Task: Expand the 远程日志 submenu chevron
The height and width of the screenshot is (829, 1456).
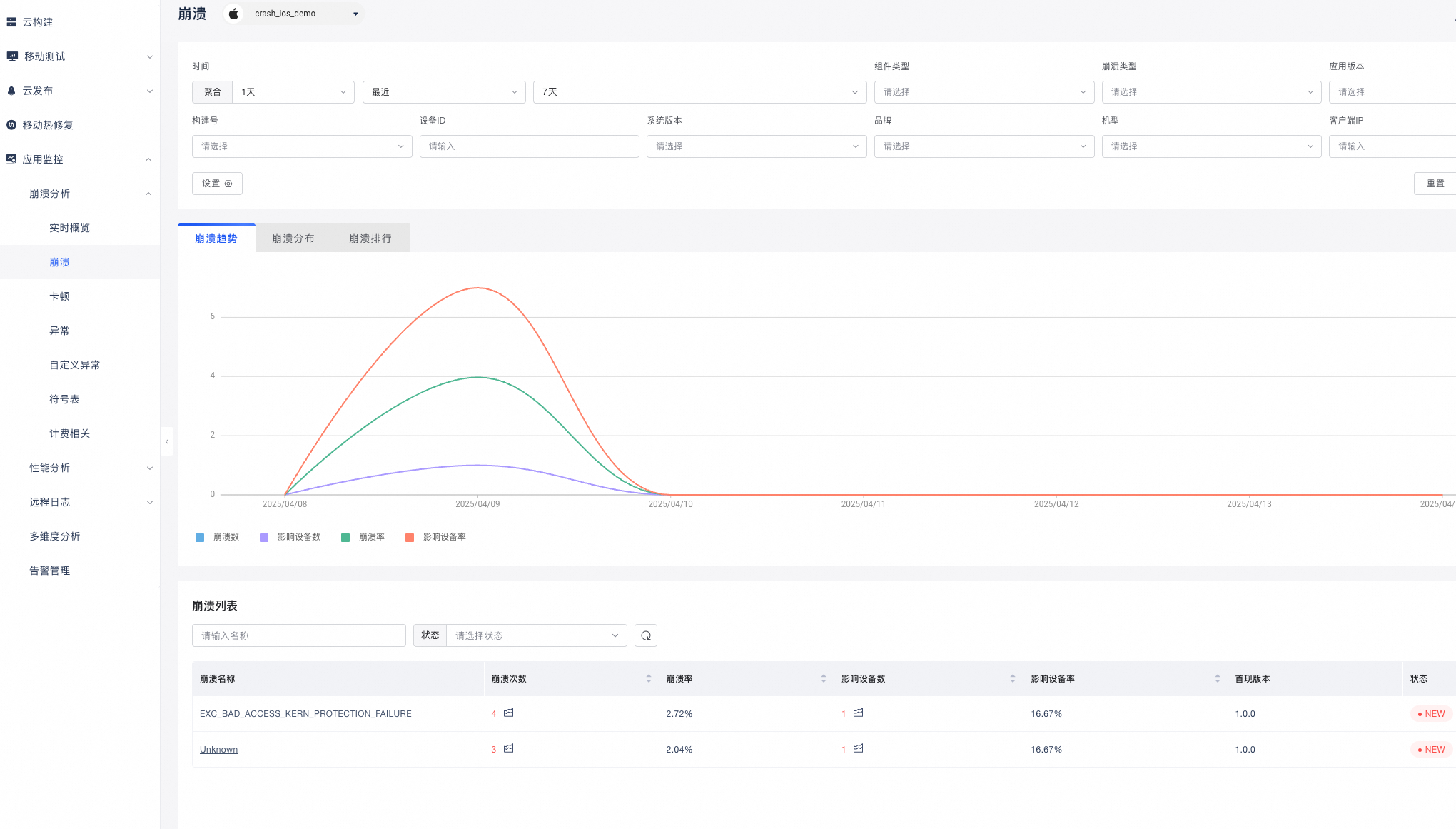Action: click(150, 502)
